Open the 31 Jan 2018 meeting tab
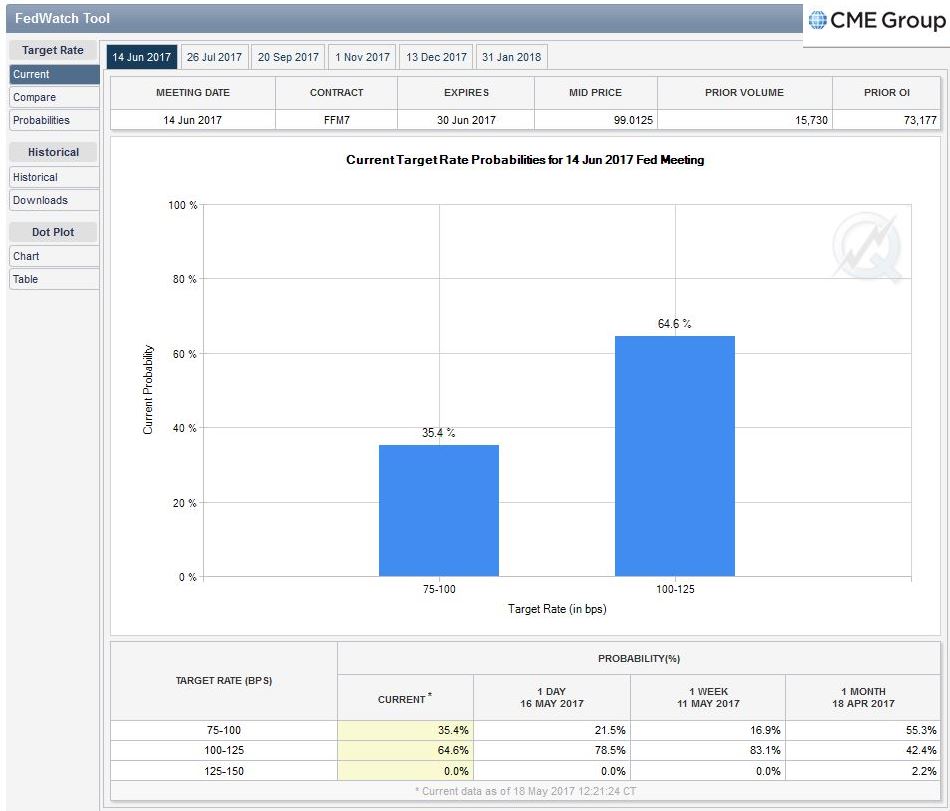This screenshot has height=811, width=950. point(511,57)
